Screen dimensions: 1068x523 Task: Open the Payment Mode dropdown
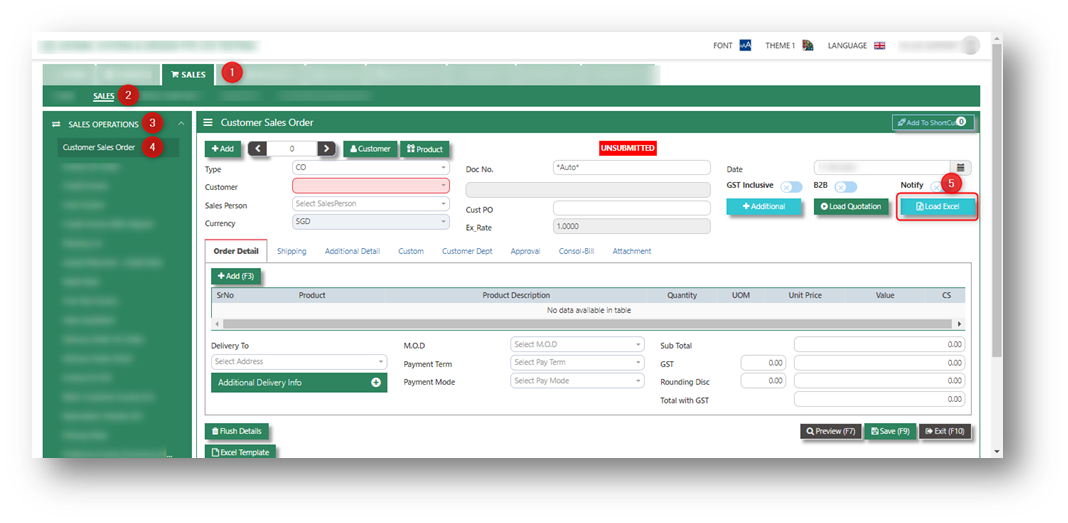click(577, 381)
